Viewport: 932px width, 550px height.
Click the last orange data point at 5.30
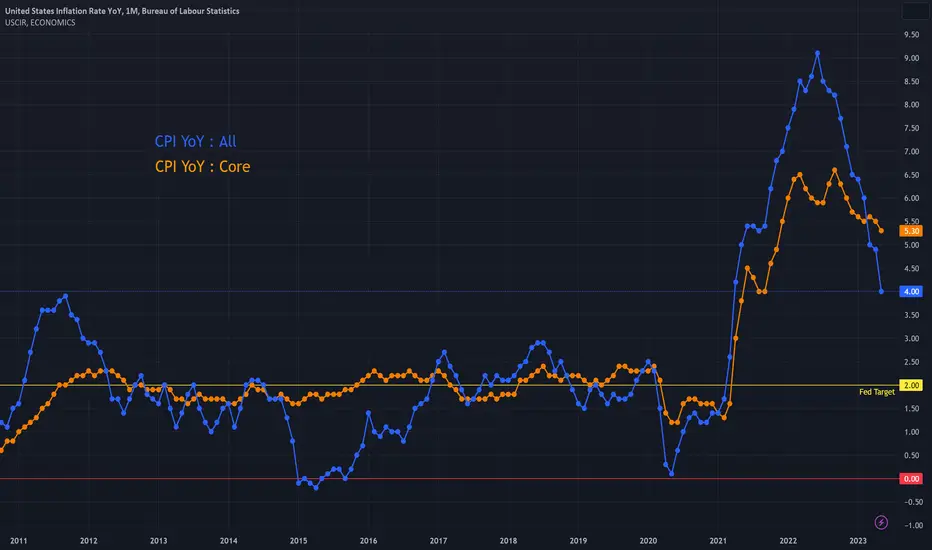click(x=881, y=231)
